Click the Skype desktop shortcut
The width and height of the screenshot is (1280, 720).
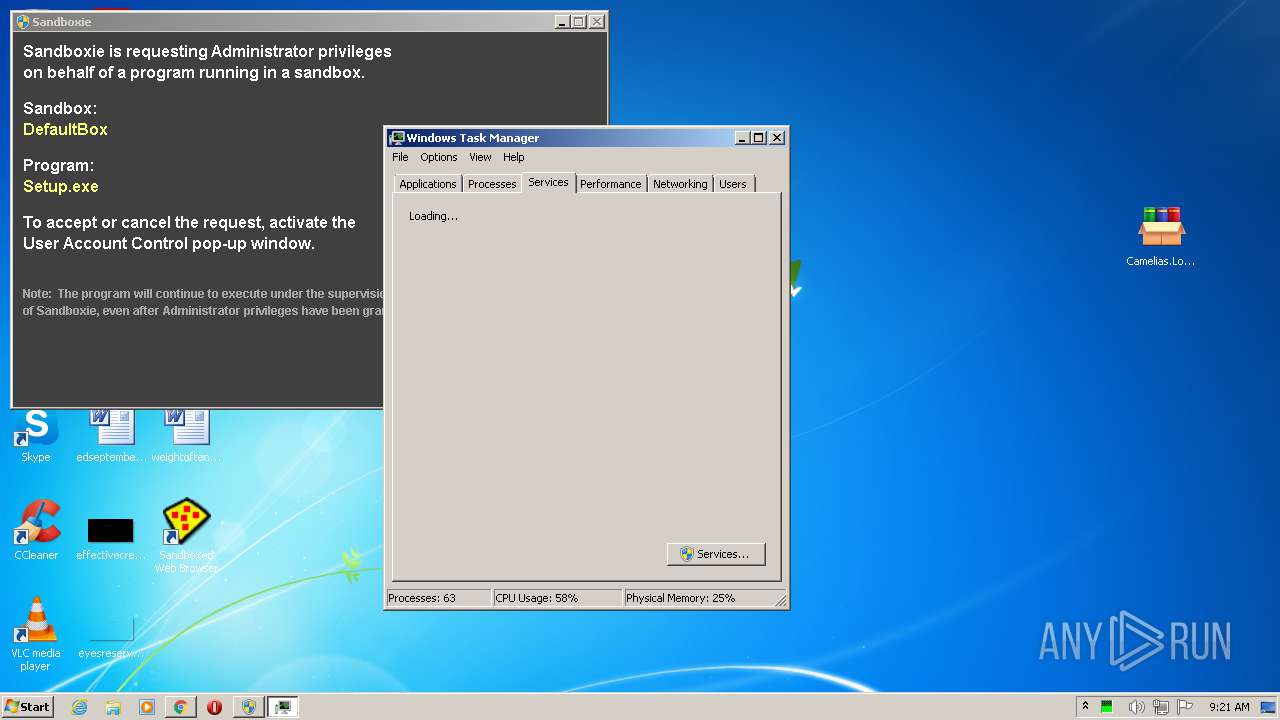36,436
